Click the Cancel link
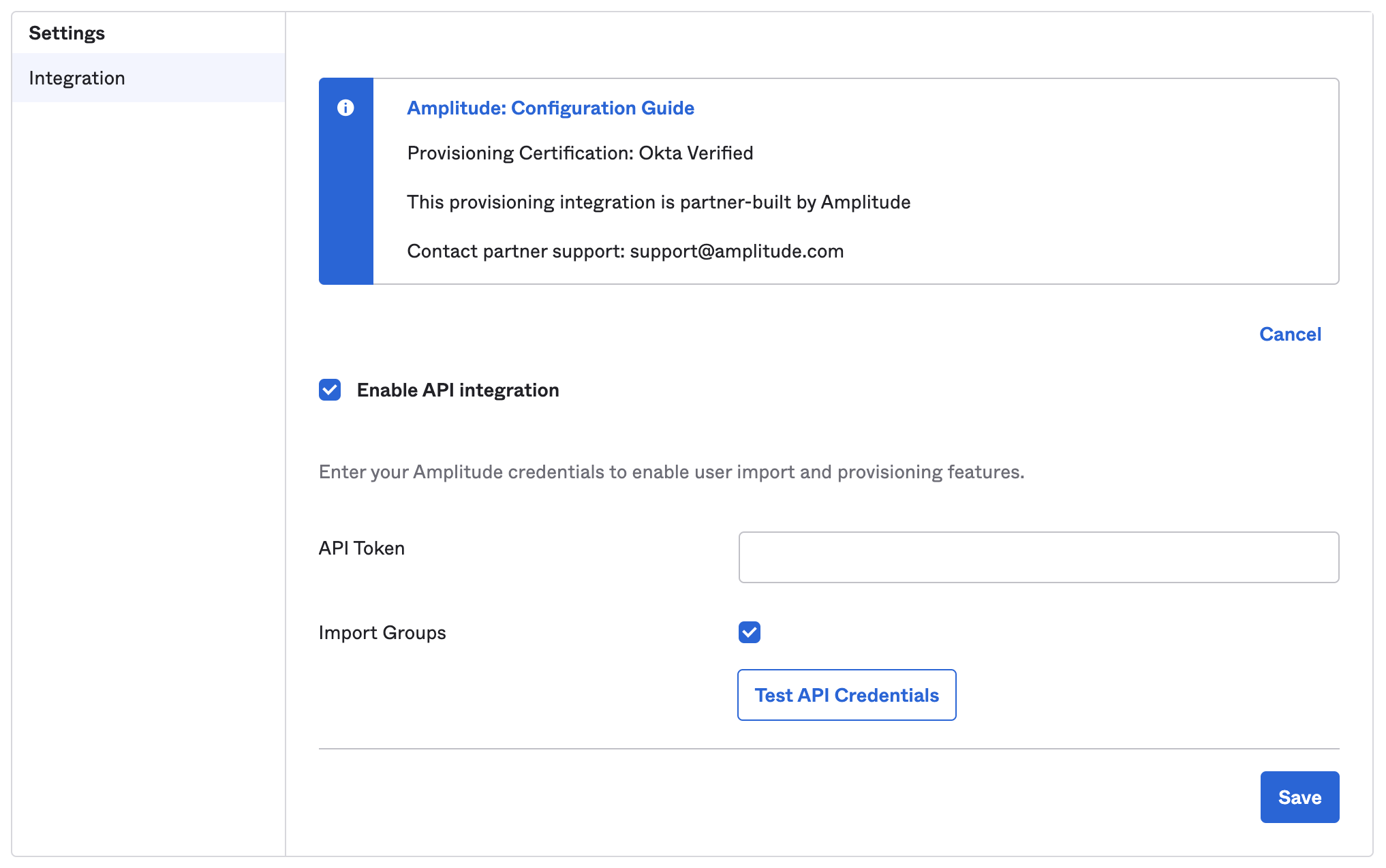 tap(1289, 334)
